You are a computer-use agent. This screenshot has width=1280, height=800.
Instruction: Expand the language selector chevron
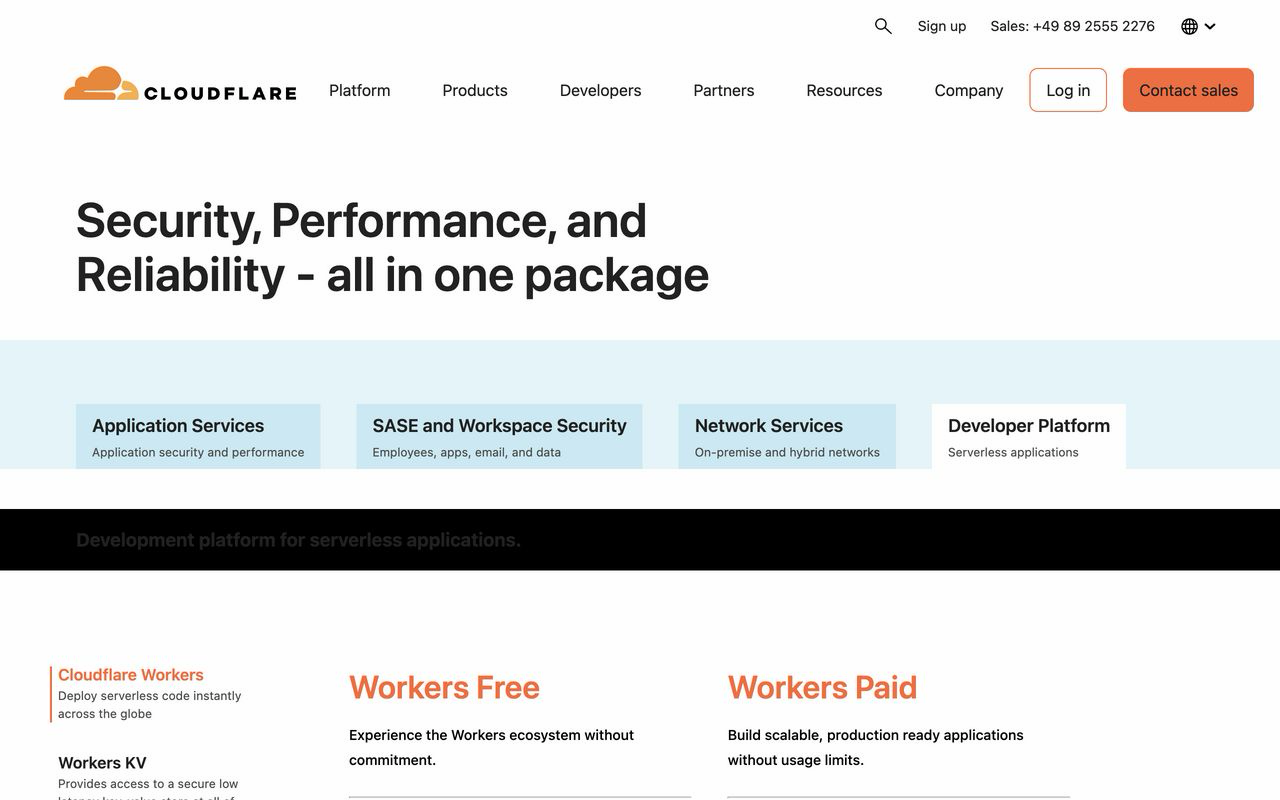coord(1210,26)
